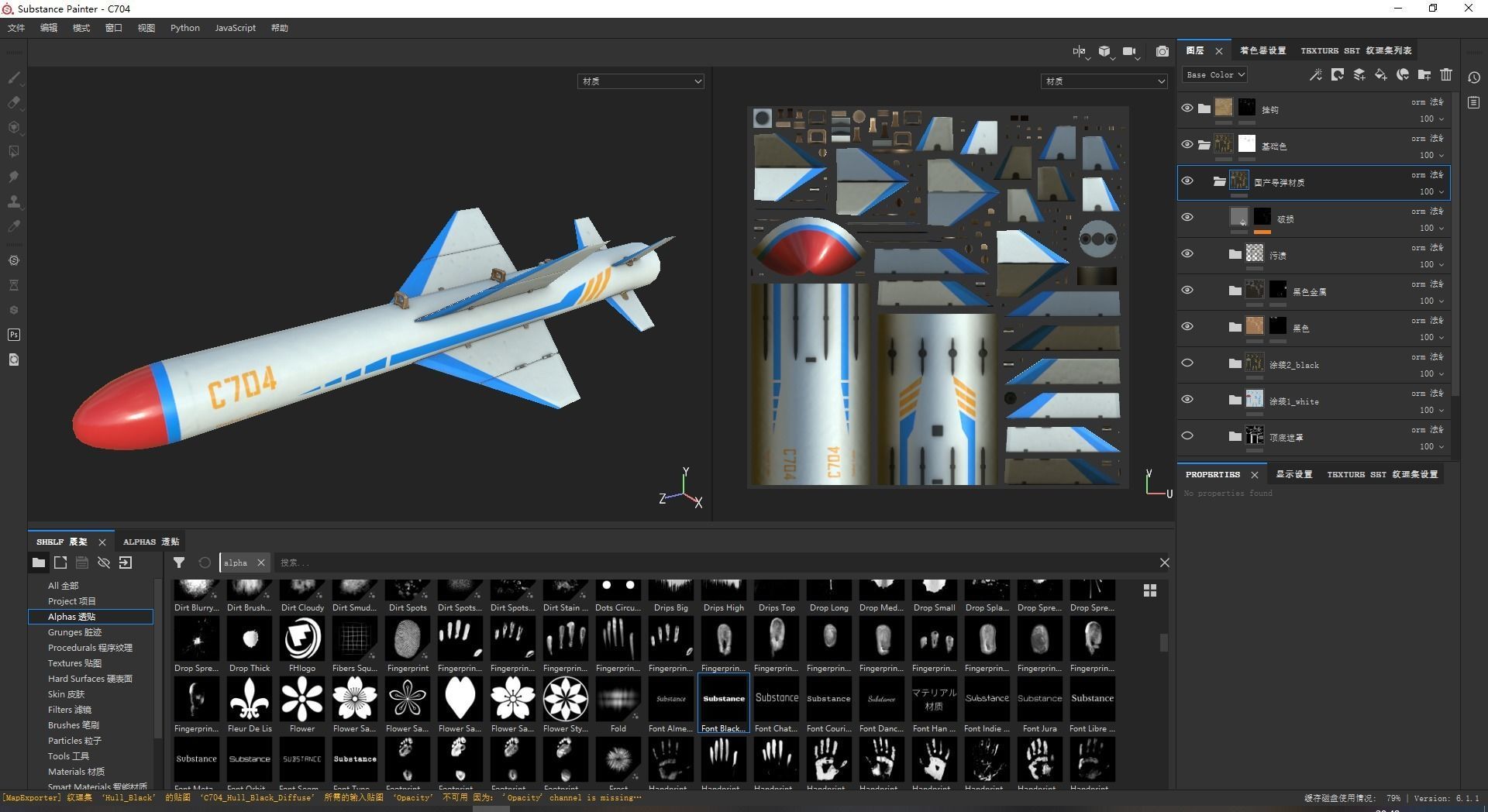Select Grunges 脏迹 shelf category
Screen dimensions: 1488x812
click(75, 632)
